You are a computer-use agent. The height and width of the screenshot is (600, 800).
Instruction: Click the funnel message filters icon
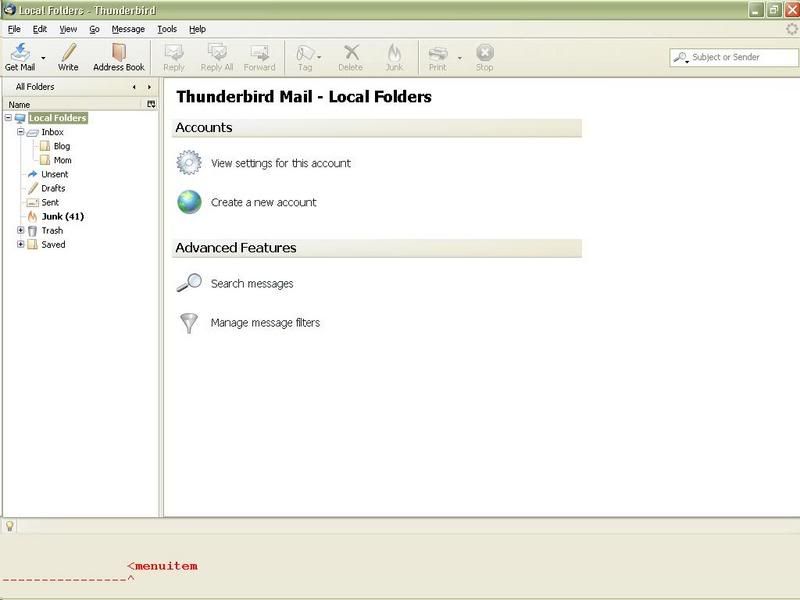point(189,323)
